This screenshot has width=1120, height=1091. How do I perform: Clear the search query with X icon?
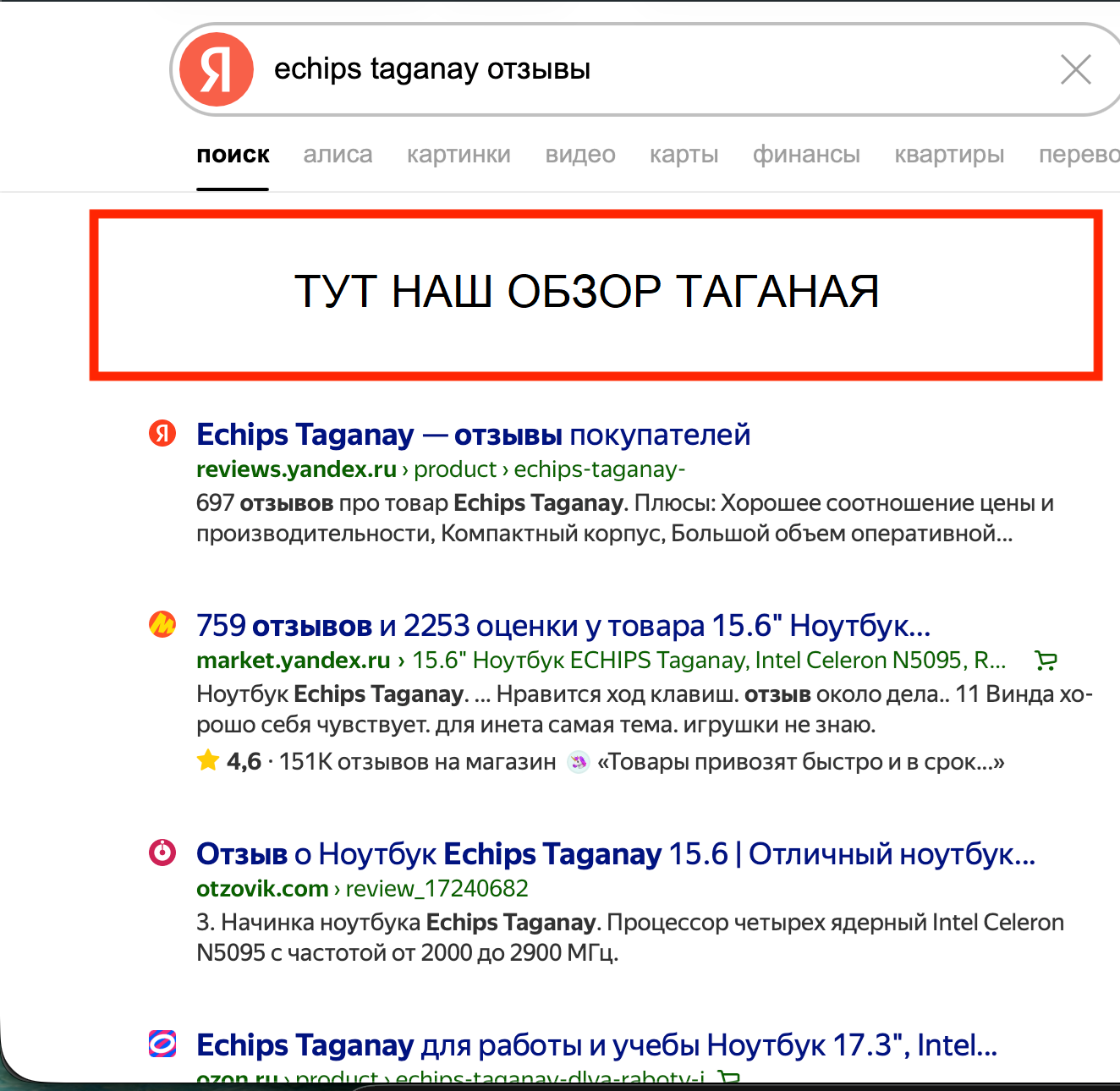pos(1075,69)
